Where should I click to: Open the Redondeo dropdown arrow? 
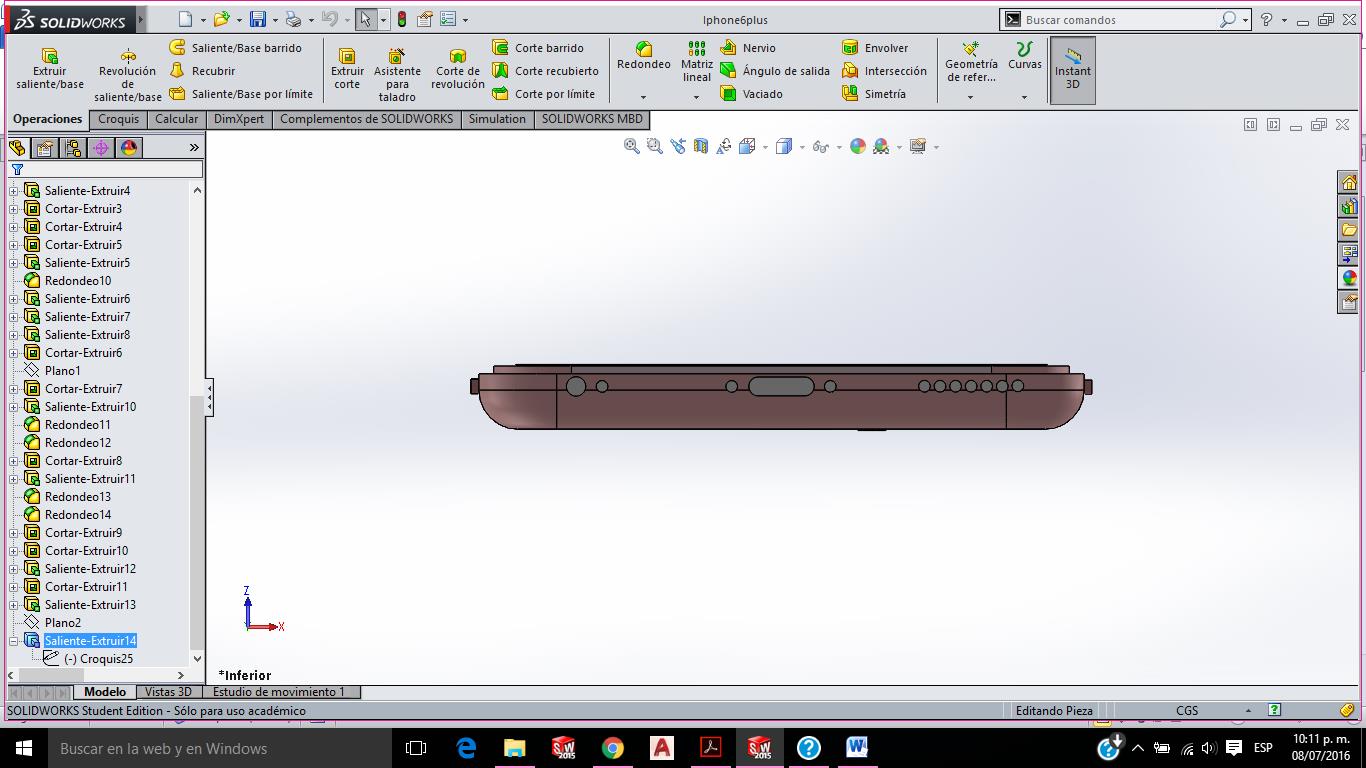(643, 97)
